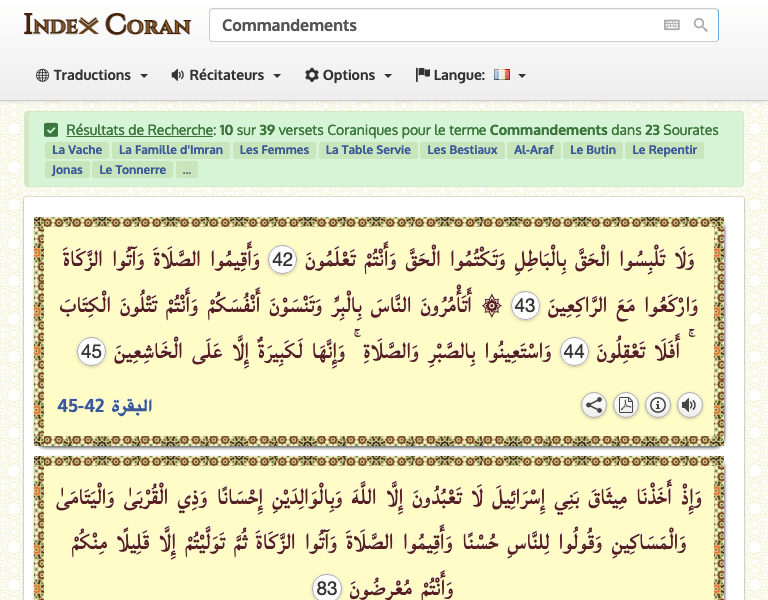Filter results by La Vache sura
This screenshot has height=600, width=768.
tap(75, 150)
